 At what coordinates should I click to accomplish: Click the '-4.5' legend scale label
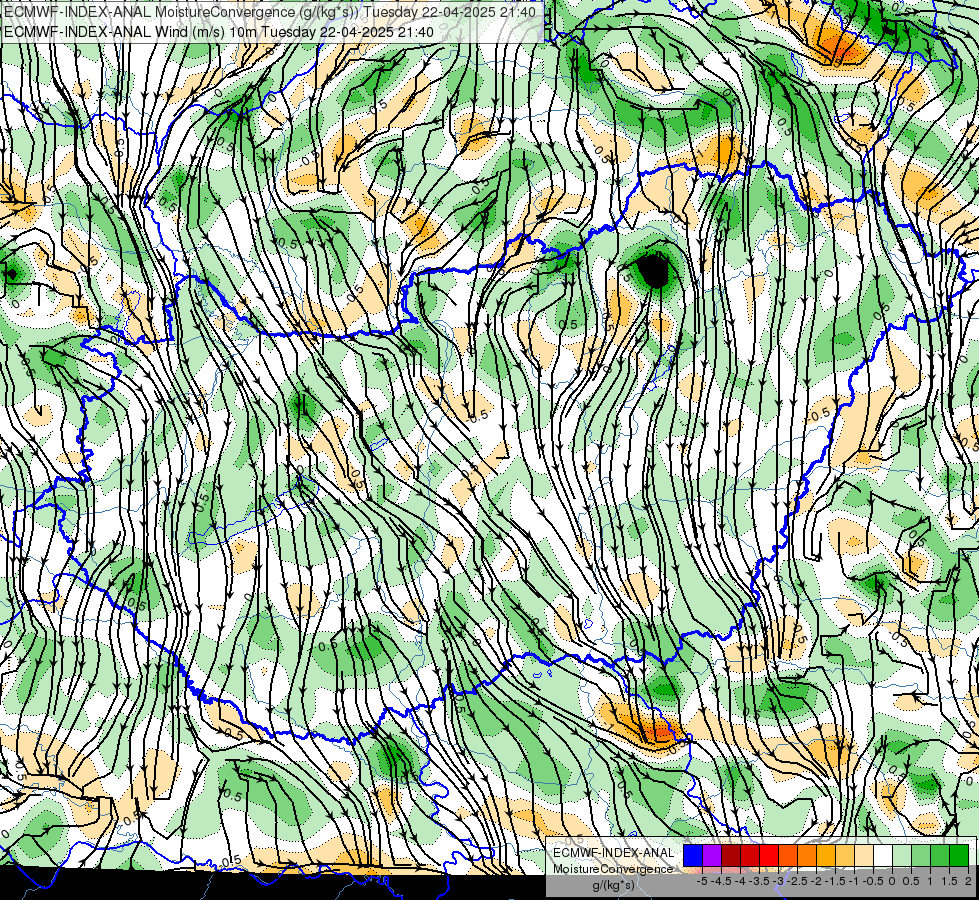point(721,881)
